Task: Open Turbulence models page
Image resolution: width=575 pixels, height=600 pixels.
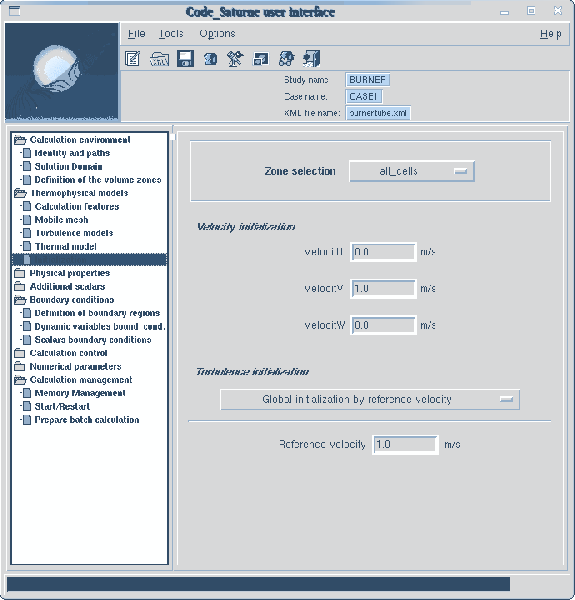Action: click(74, 233)
